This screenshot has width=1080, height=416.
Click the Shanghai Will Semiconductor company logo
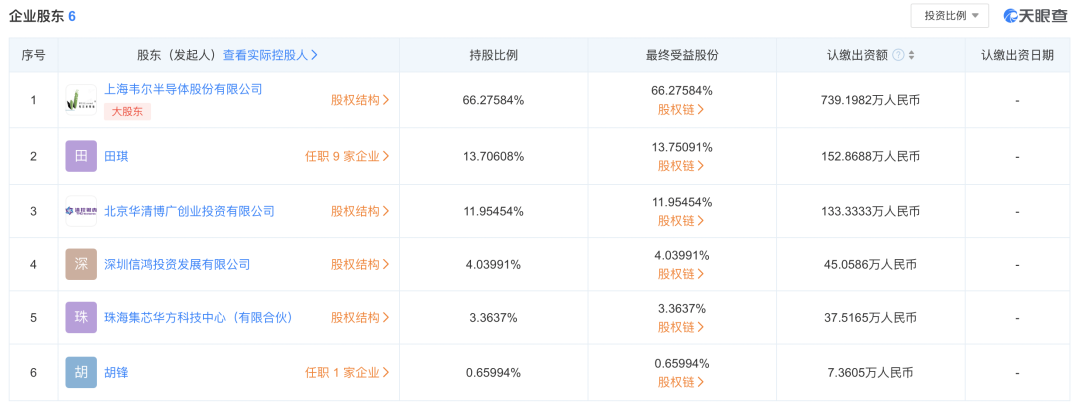point(81,100)
